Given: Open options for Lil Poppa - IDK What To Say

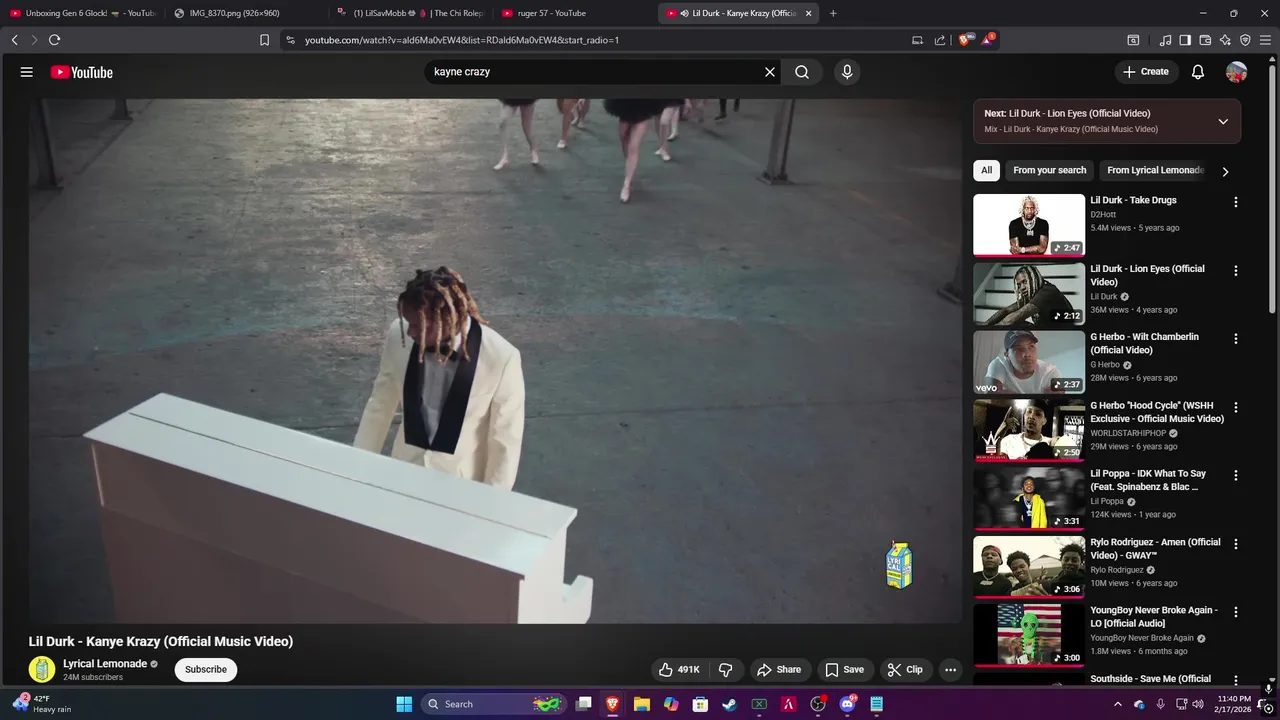Looking at the screenshot, I should click(1236, 476).
